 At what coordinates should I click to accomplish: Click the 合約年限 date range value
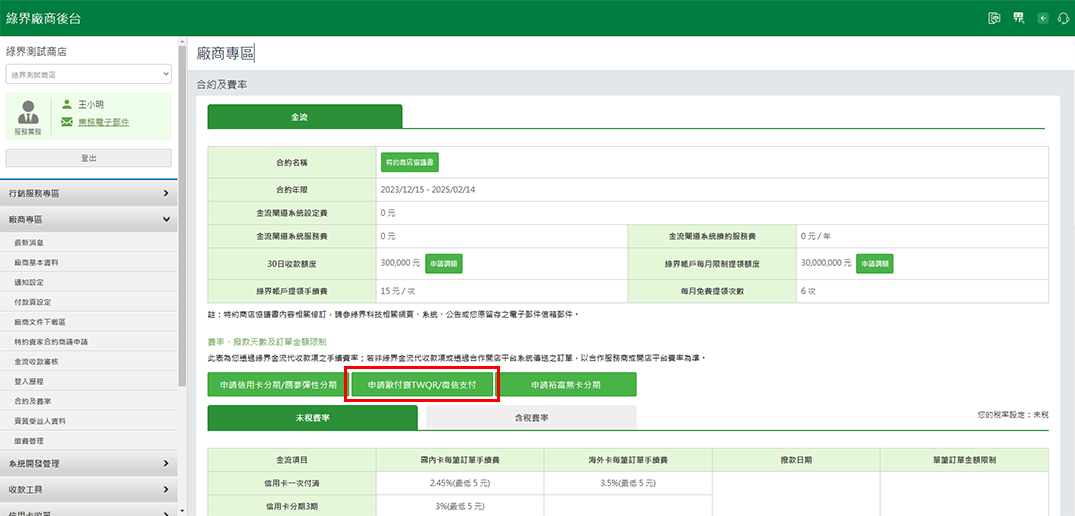(428, 190)
